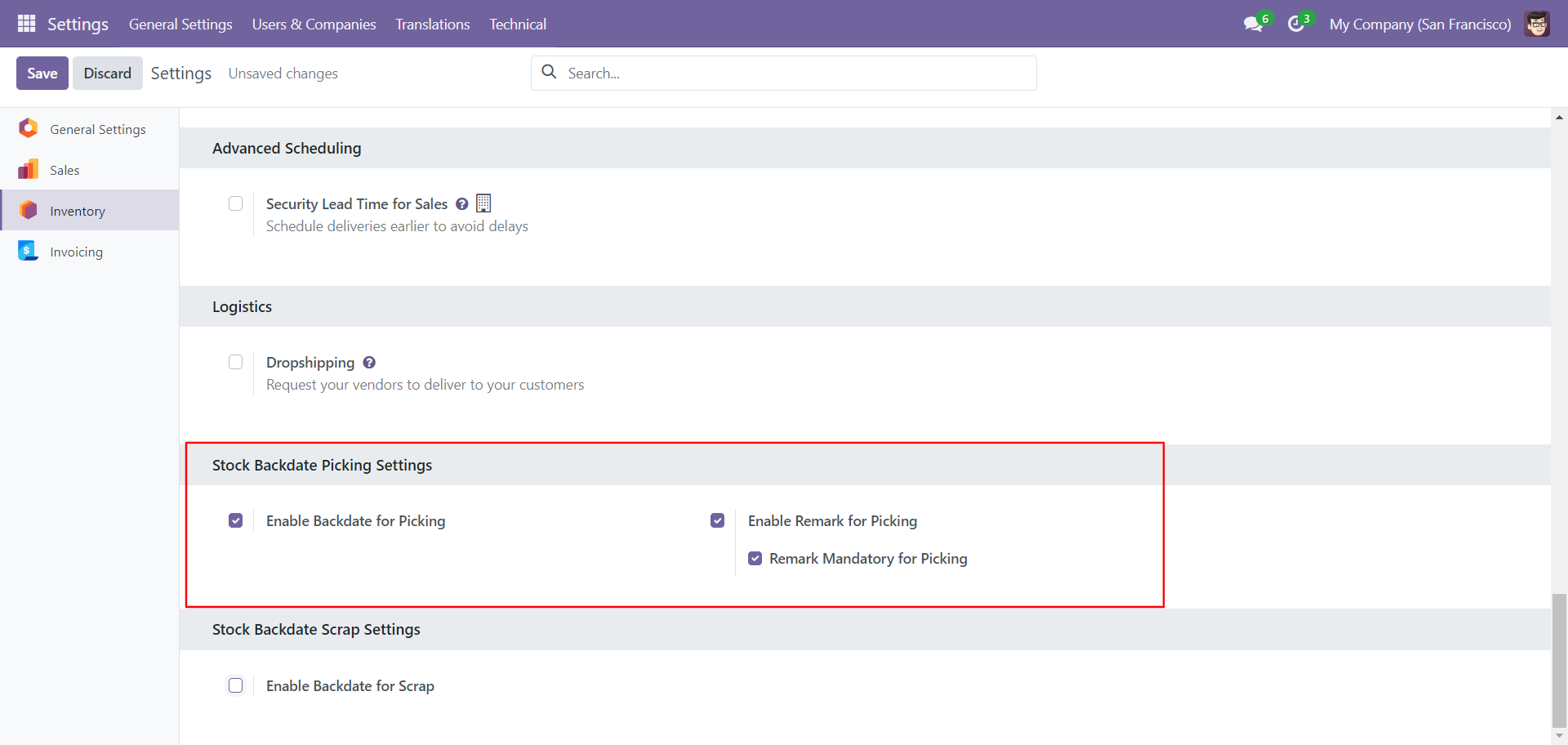Screen dimensions: 1568x745
Task: Open the activities clock icon
Action: [x=1295, y=25]
